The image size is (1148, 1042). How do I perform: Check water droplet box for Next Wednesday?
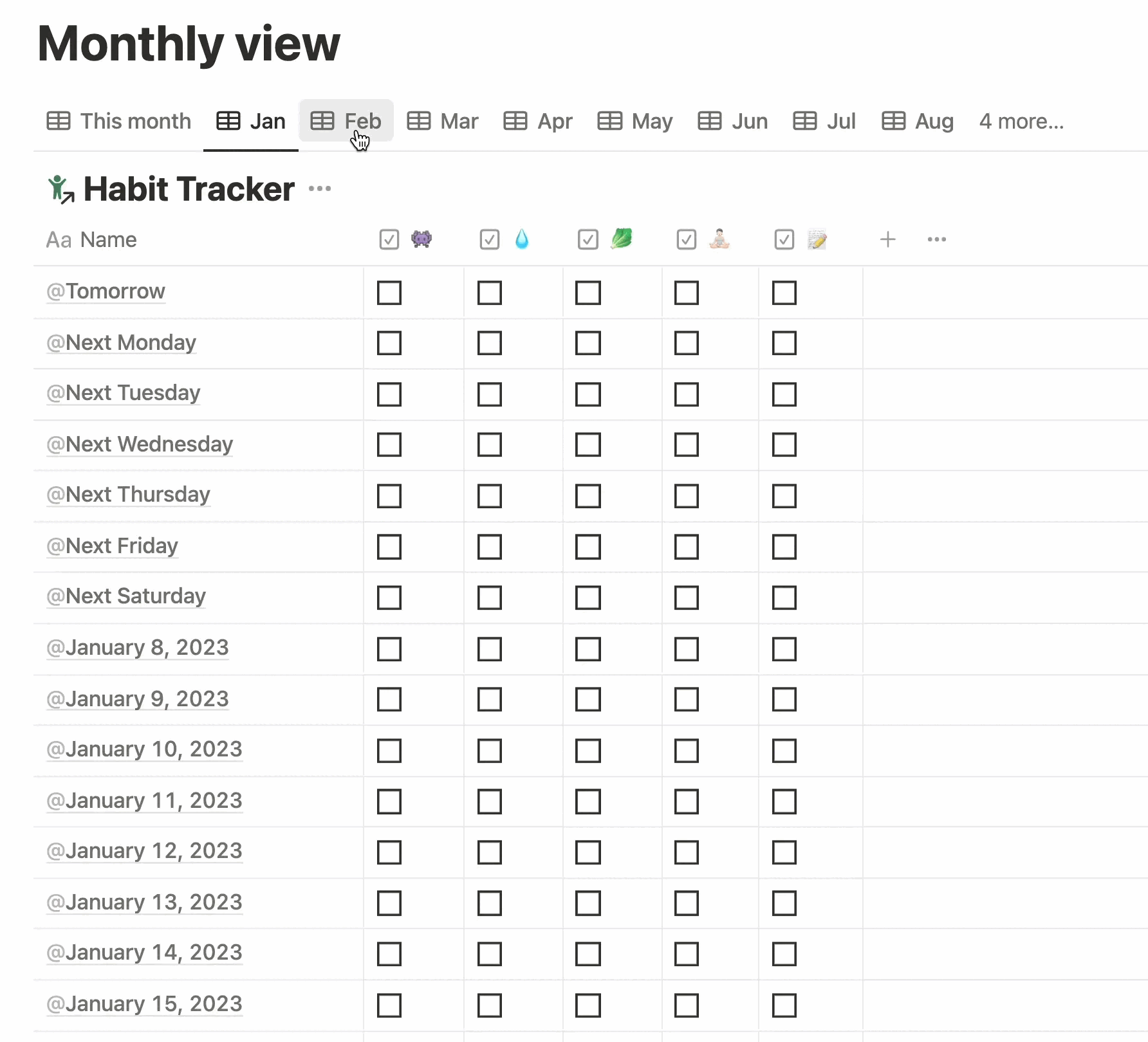pyautogui.click(x=490, y=444)
